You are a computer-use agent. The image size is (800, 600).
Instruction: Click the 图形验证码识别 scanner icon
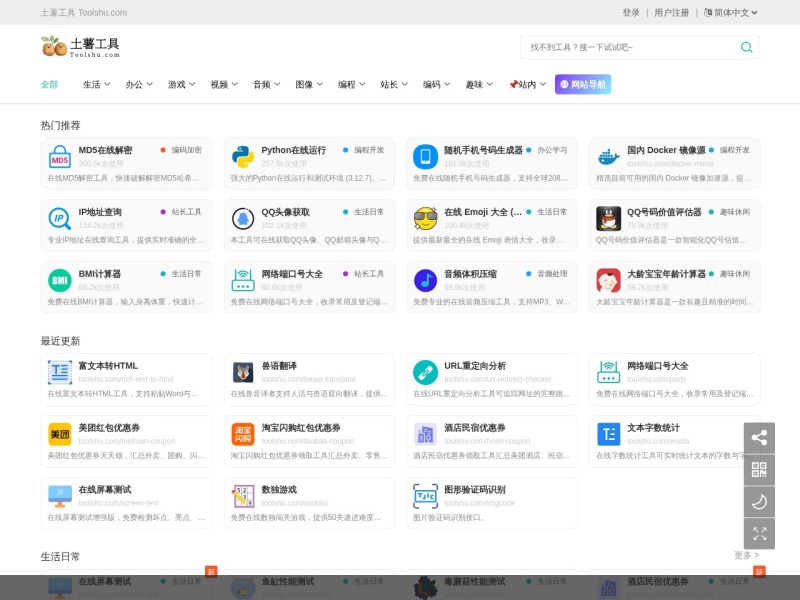point(426,496)
